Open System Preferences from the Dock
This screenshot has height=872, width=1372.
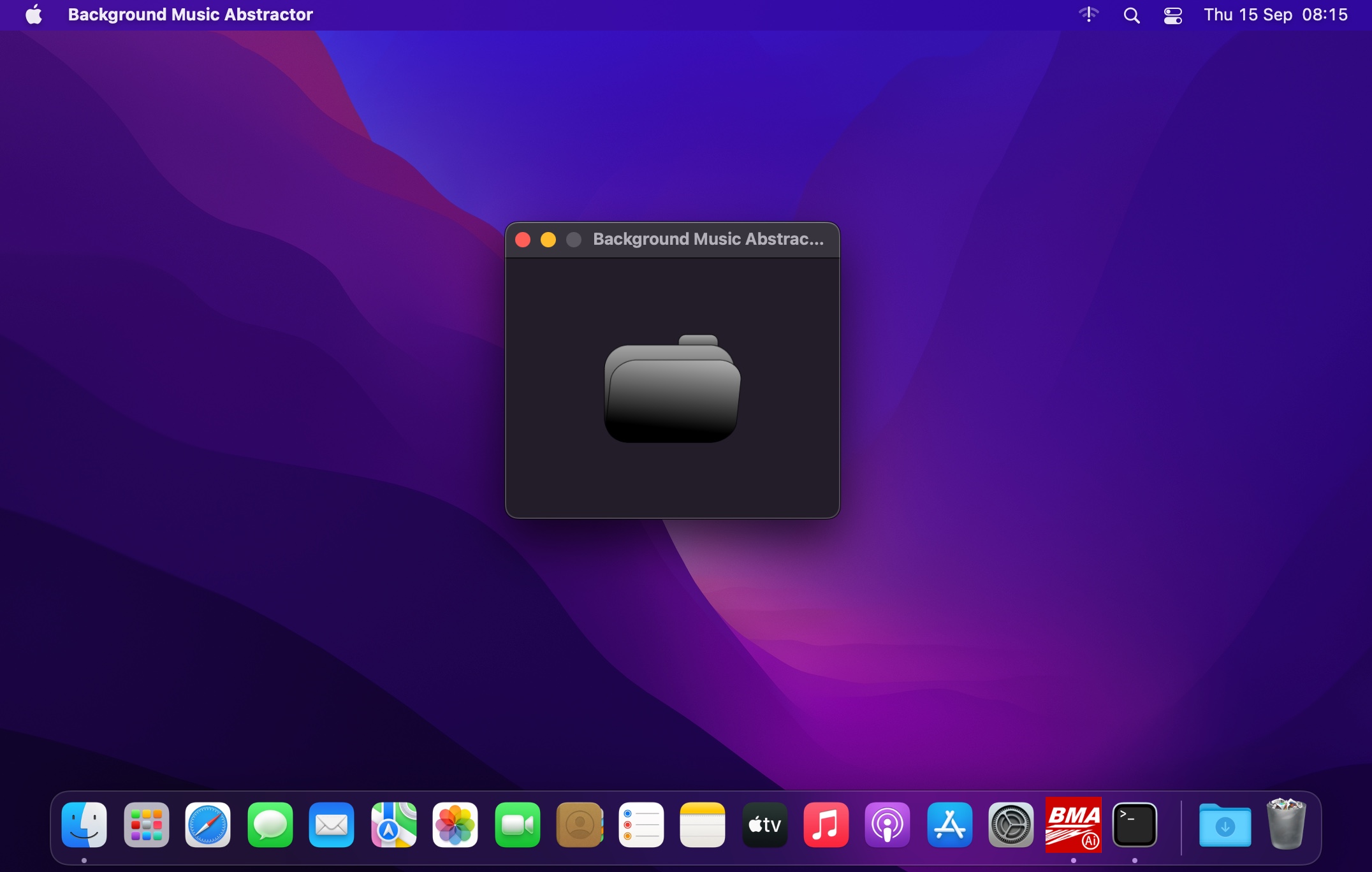1011,825
